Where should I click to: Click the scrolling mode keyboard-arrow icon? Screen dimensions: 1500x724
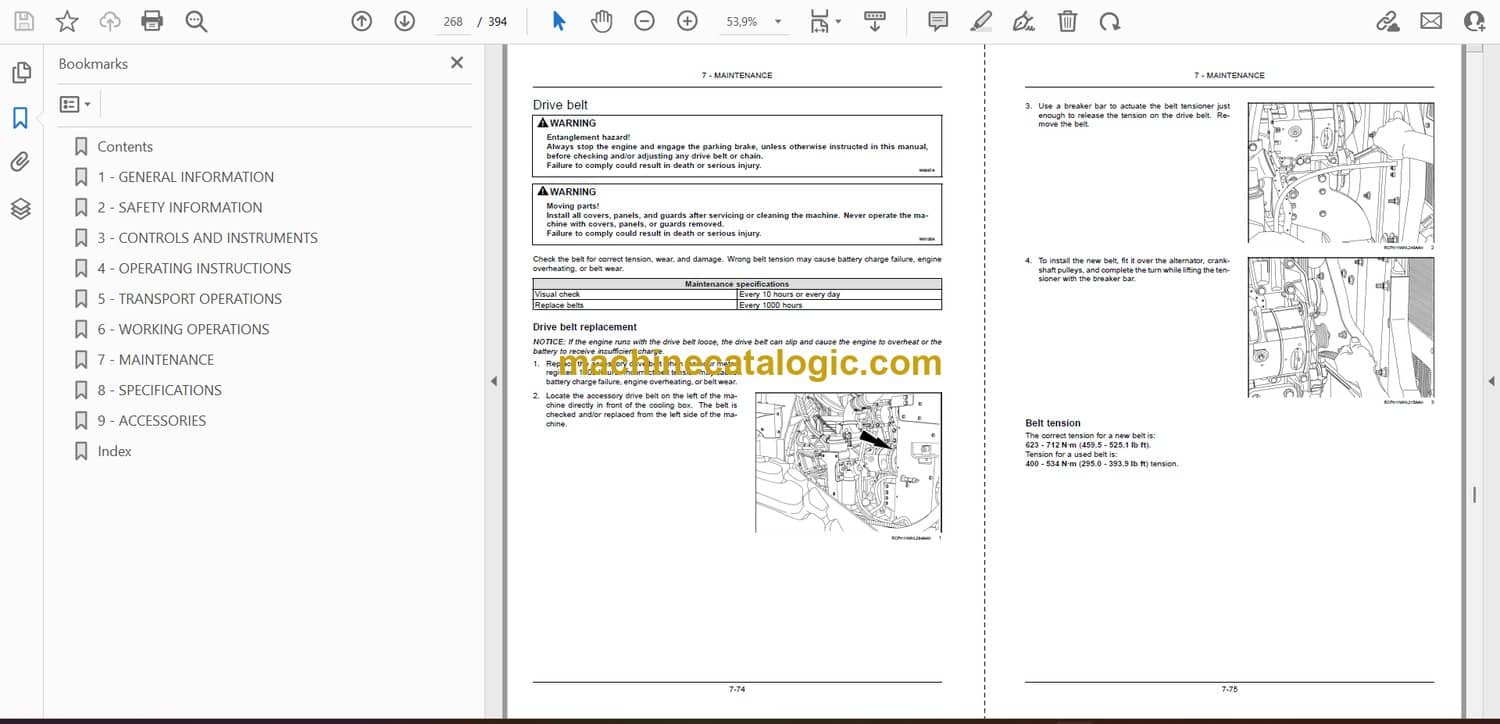pyautogui.click(x=875, y=21)
